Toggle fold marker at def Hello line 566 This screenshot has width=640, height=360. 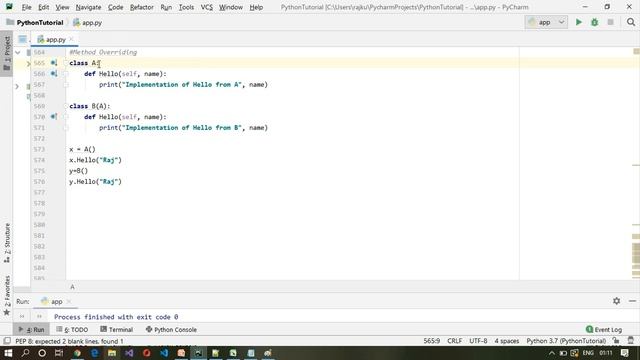66,74
